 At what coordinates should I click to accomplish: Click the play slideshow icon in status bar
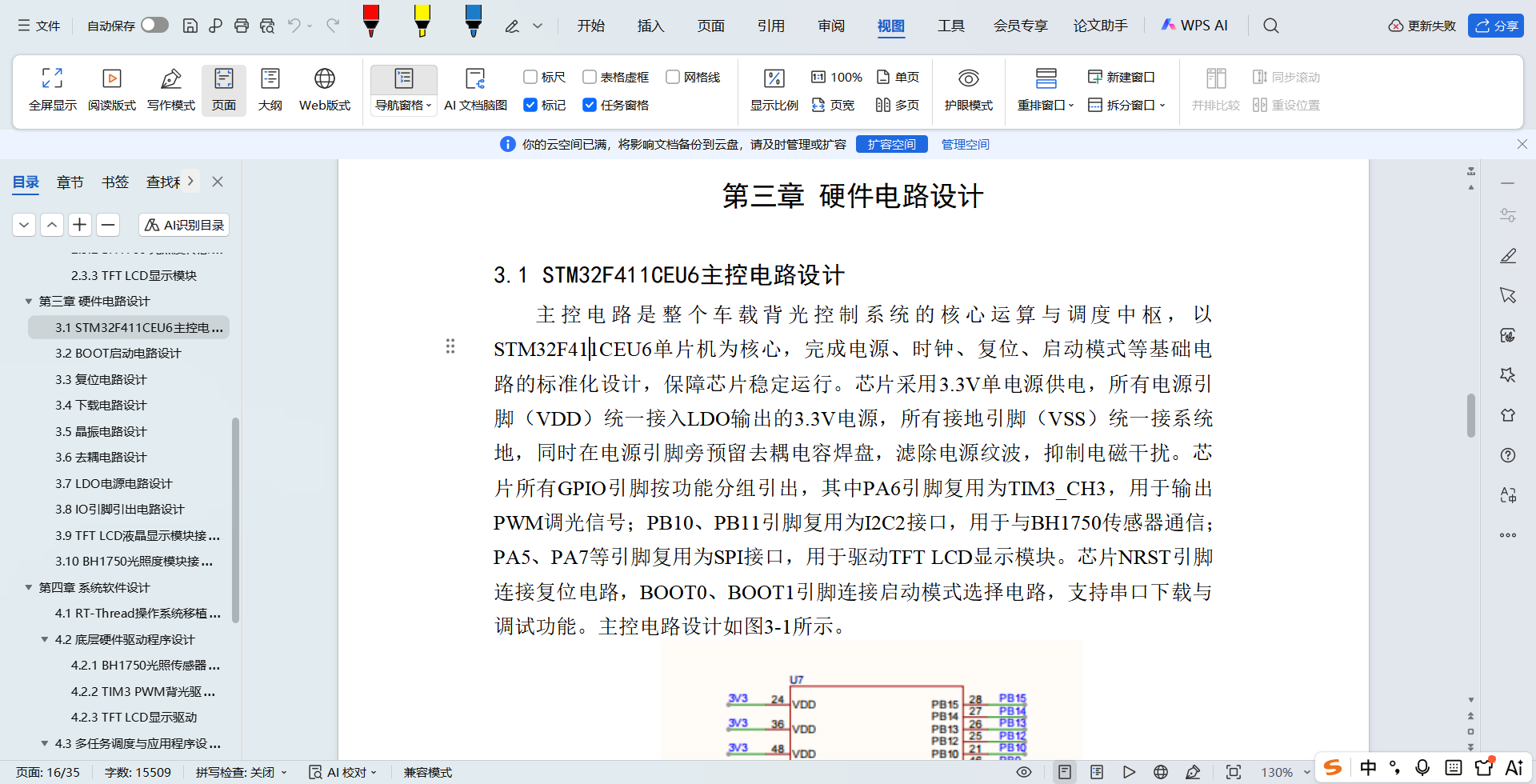pos(1129,772)
